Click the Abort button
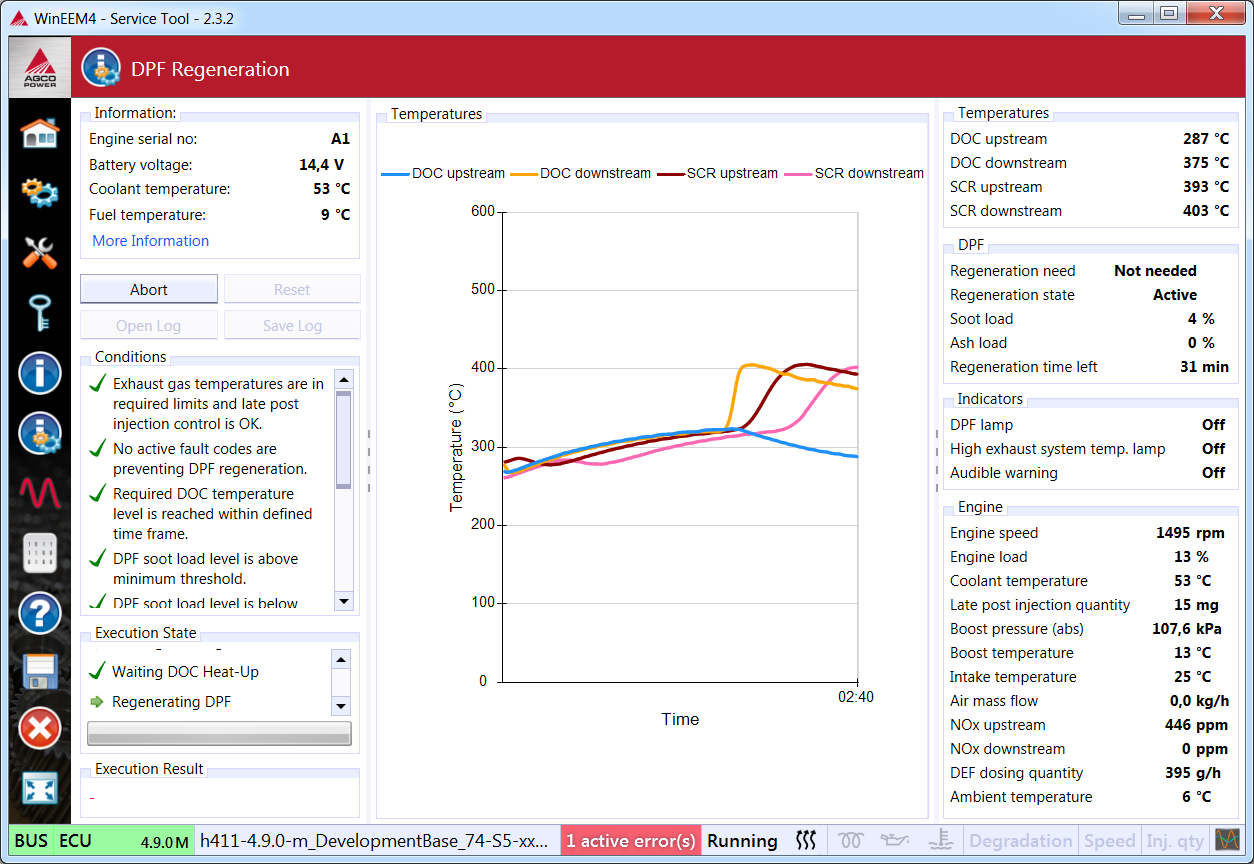This screenshot has width=1254, height=864. click(149, 290)
